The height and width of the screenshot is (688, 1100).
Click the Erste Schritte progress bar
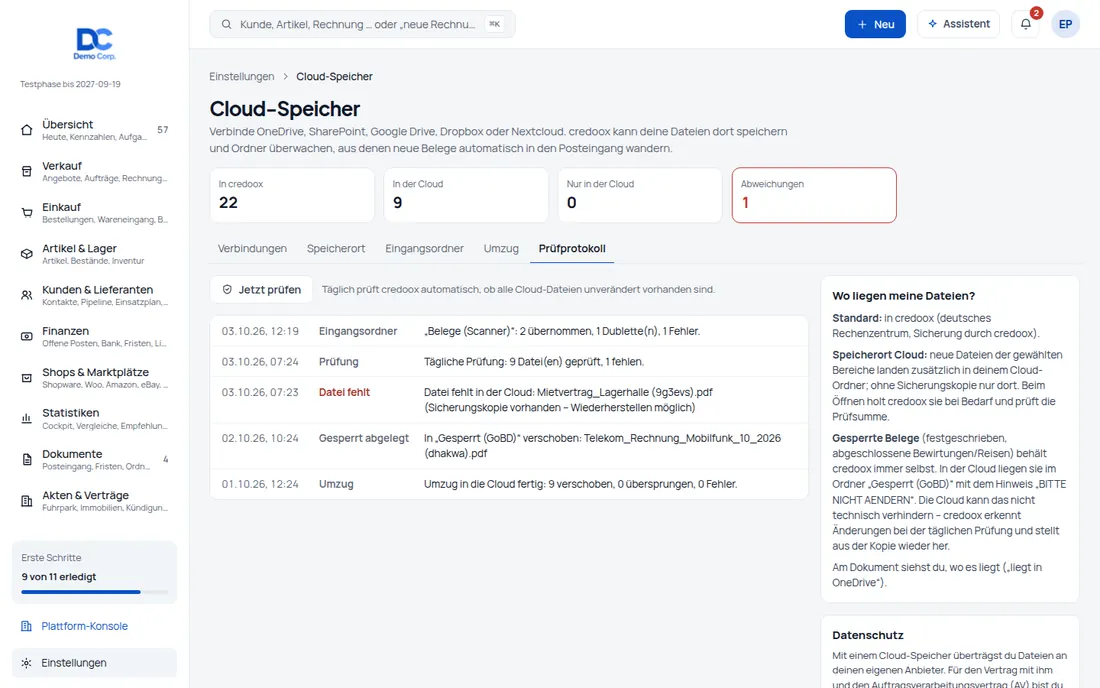click(x=95, y=592)
